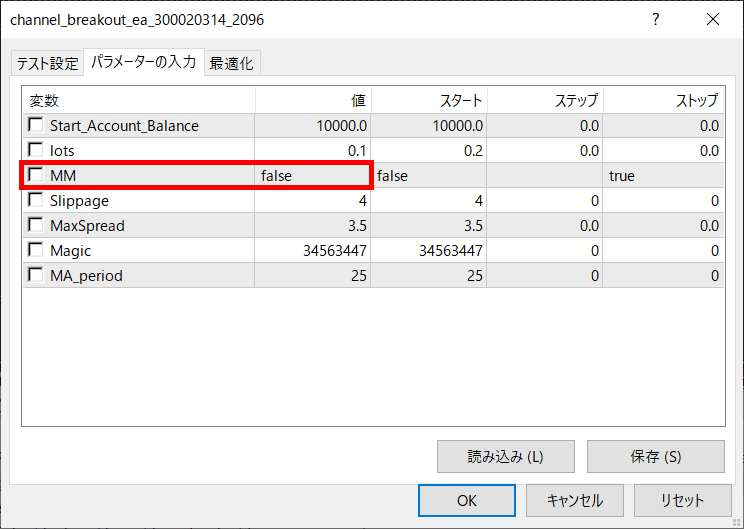The height and width of the screenshot is (529, 744).
Task: Open the MM value false dropdown cell
Action: pyautogui.click(x=312, y=175)
